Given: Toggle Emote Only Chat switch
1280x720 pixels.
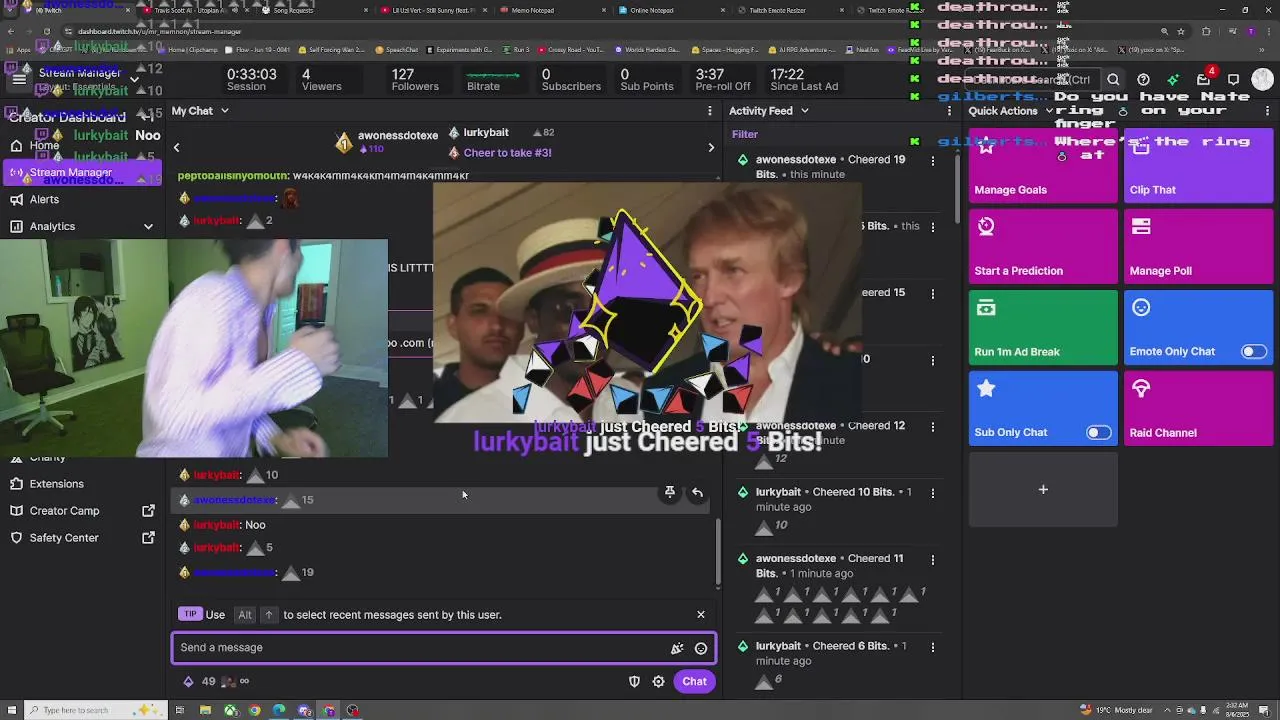Looking at the screenshot, I should pos(1253,351).
